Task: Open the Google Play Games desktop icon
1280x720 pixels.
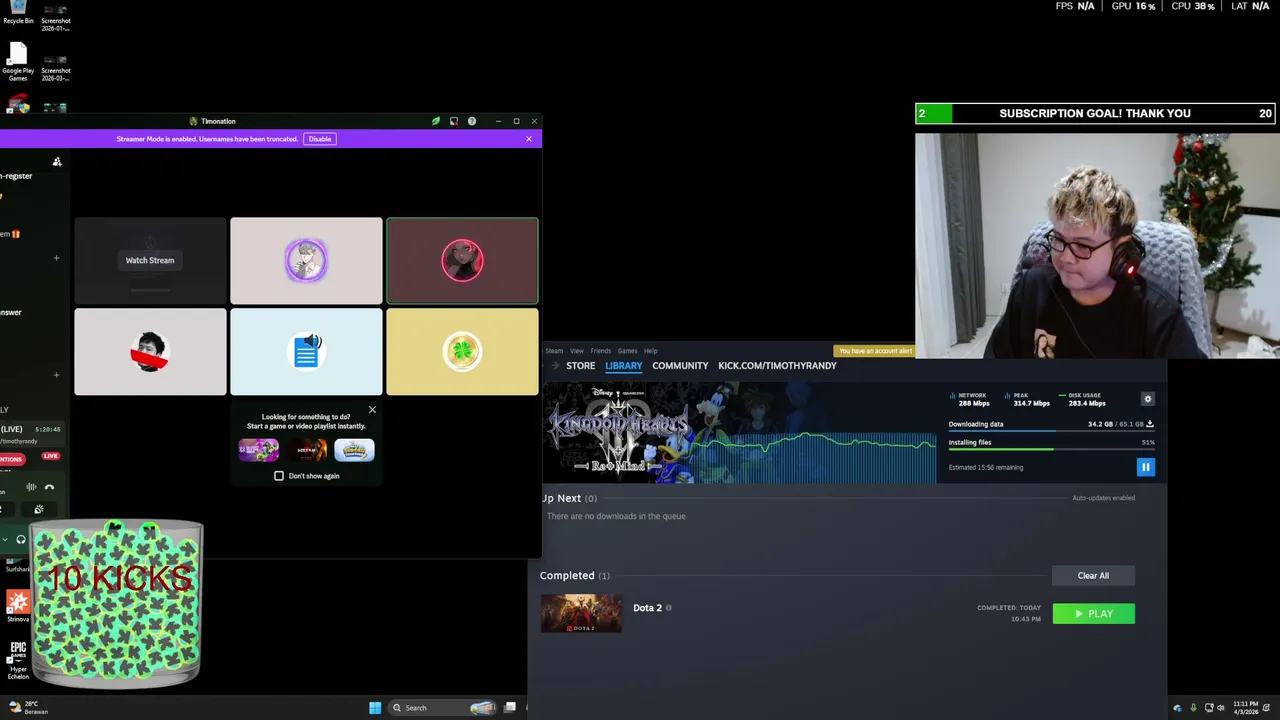Action: tap(18, 62)
